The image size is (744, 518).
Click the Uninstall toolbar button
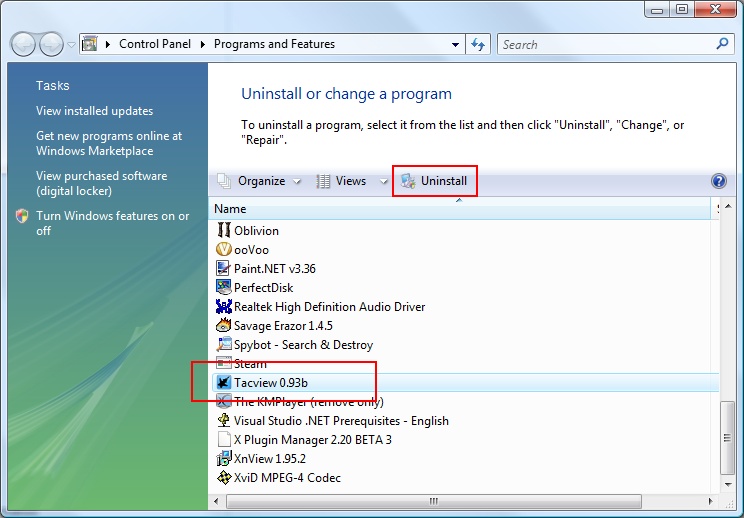pos(435,181)
